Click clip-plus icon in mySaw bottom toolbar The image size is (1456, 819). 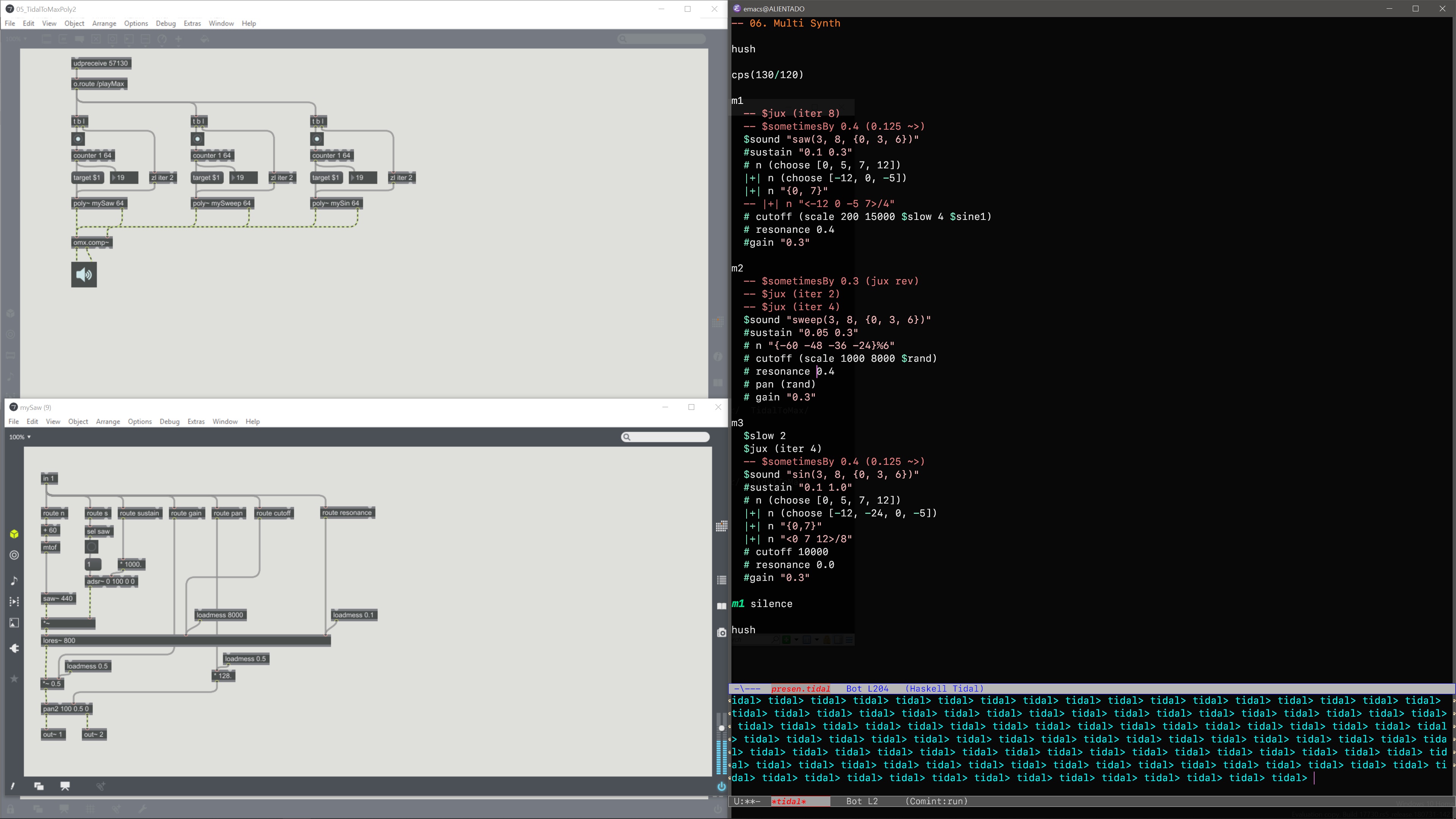100,786
